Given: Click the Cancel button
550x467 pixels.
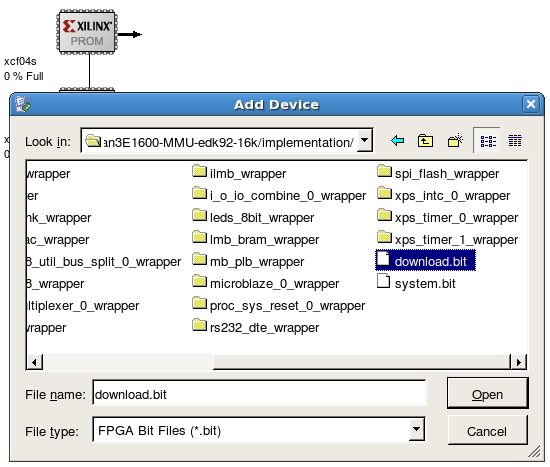Looking at the screenshot, I should [x=487, y=431].
